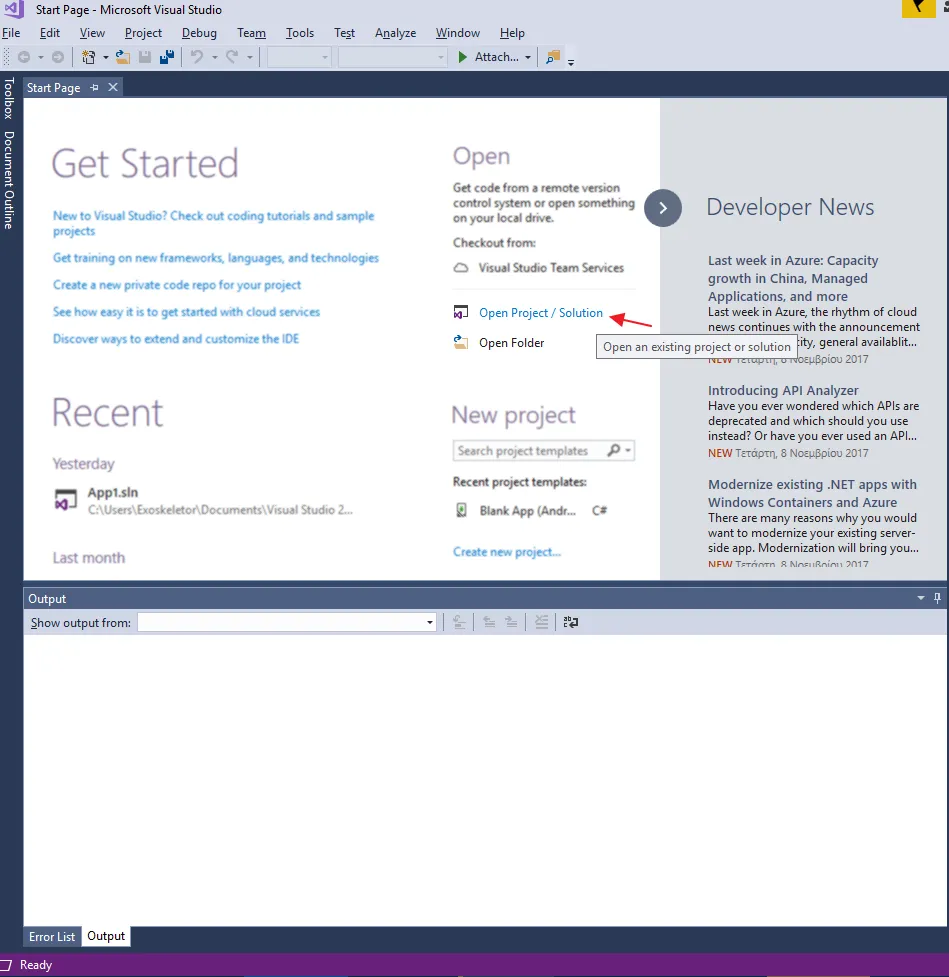Click the search magnifier in project templates
The width and height of the screenshot is (949, 977).
point(614,450)
